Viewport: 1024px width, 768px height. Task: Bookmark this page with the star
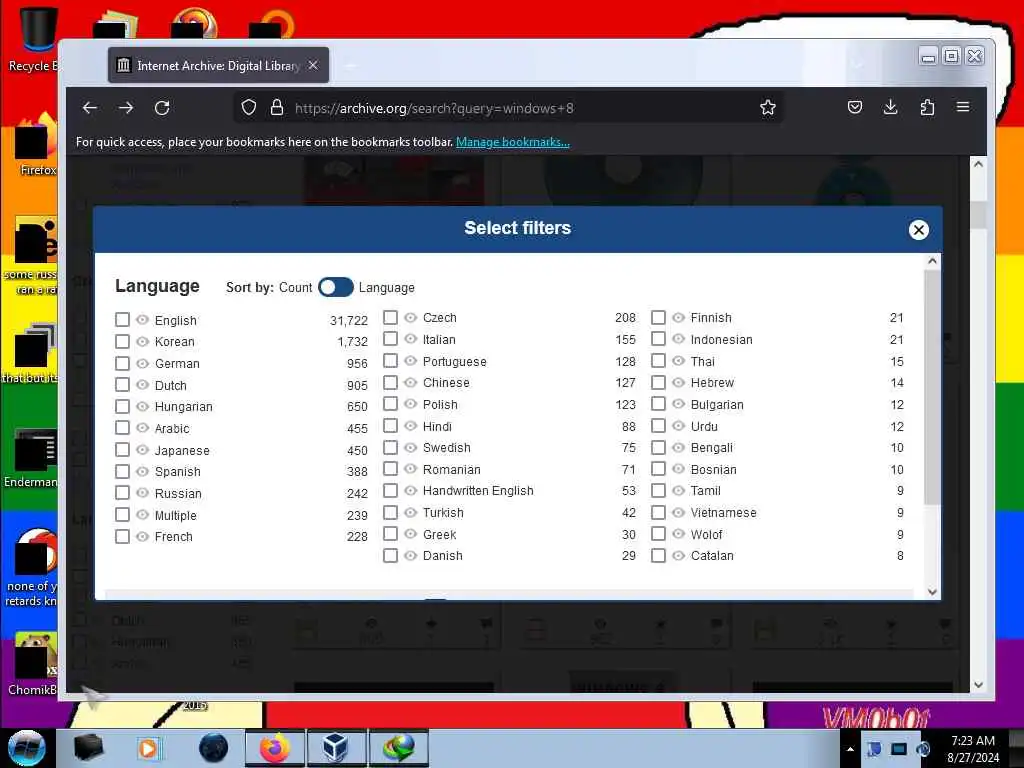[x=768, y=107]
